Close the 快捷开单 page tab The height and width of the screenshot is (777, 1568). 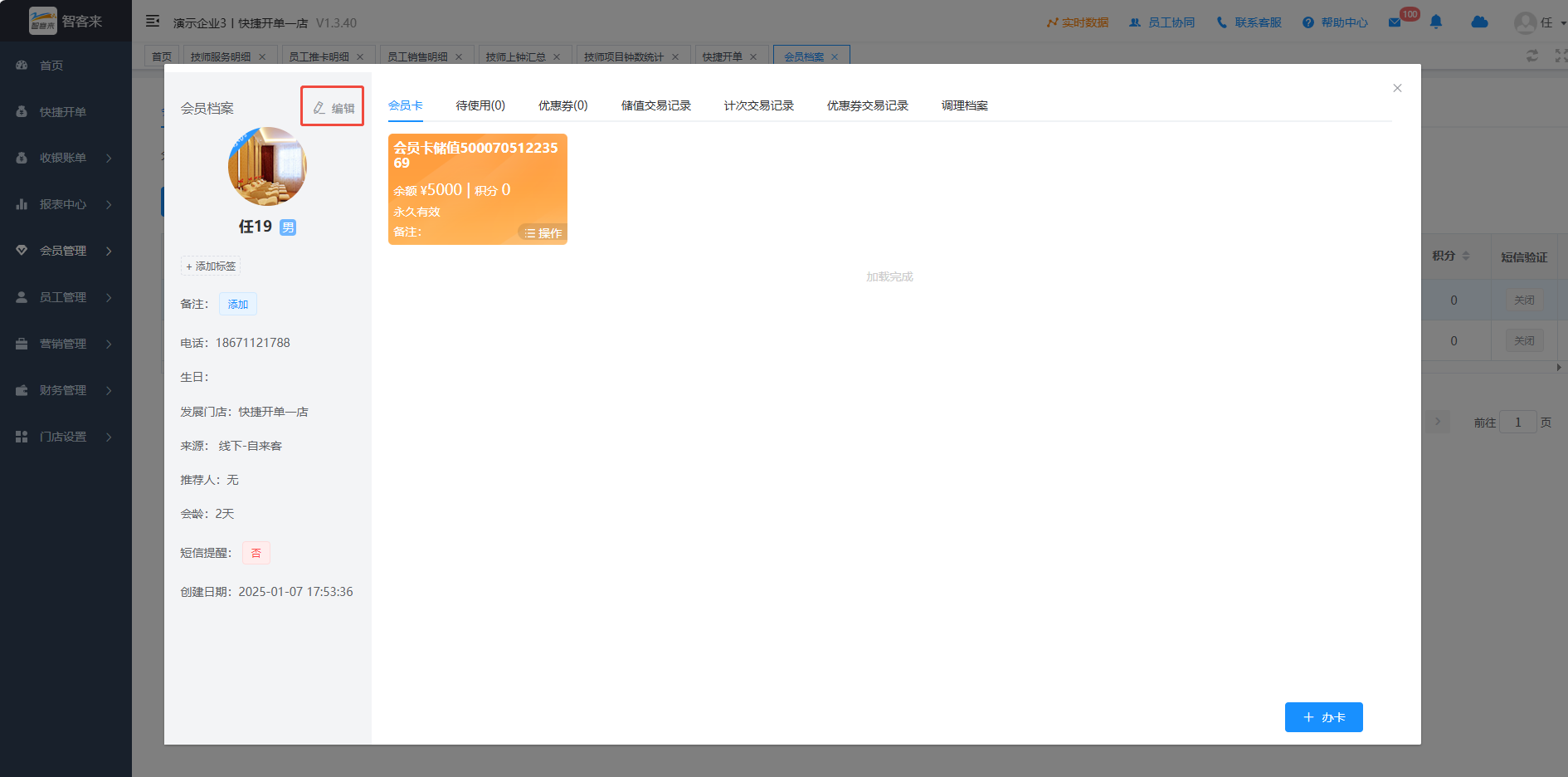753,57
